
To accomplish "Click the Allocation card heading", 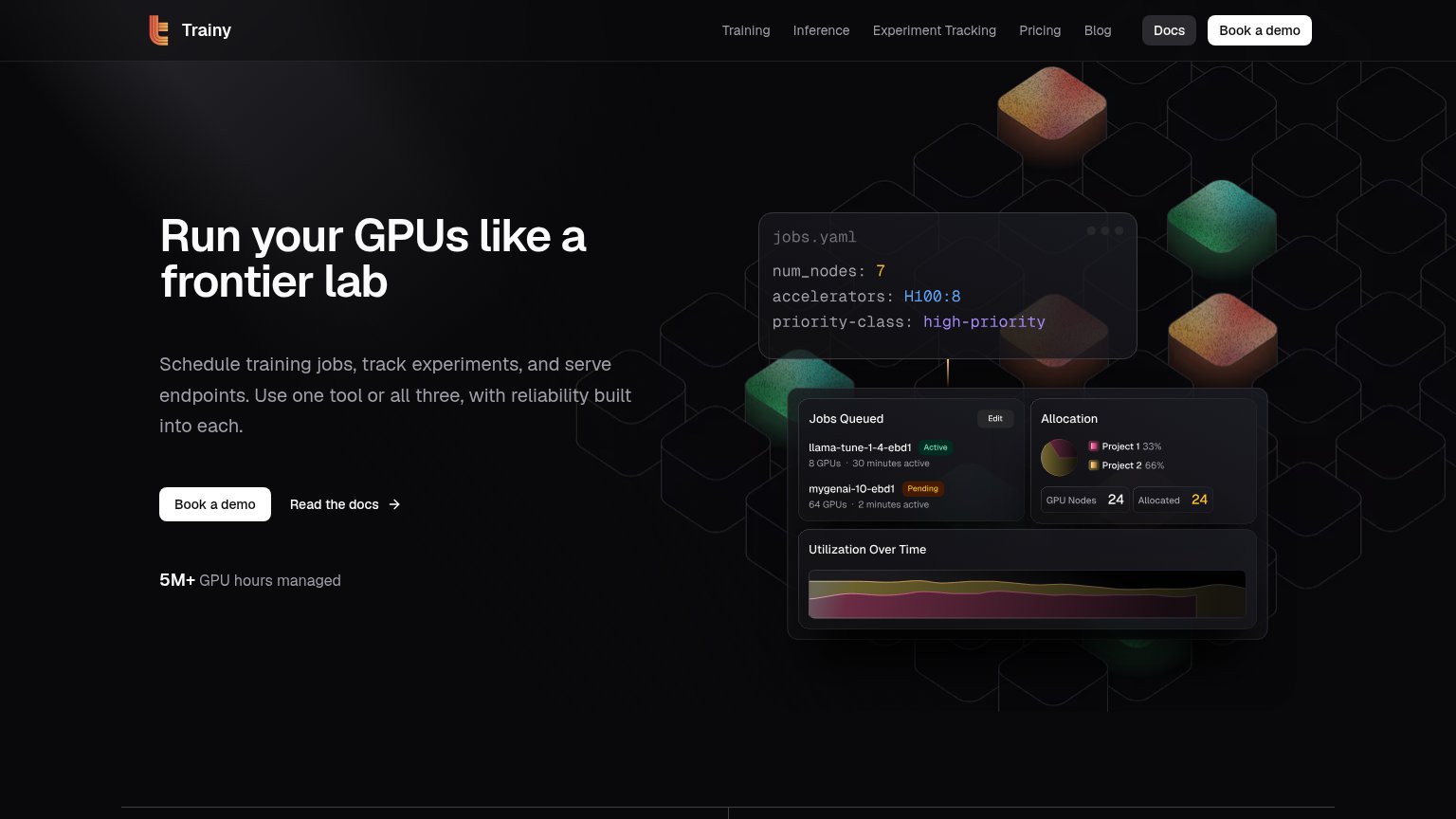I will pyautogui.click(x=1069, y=419).
